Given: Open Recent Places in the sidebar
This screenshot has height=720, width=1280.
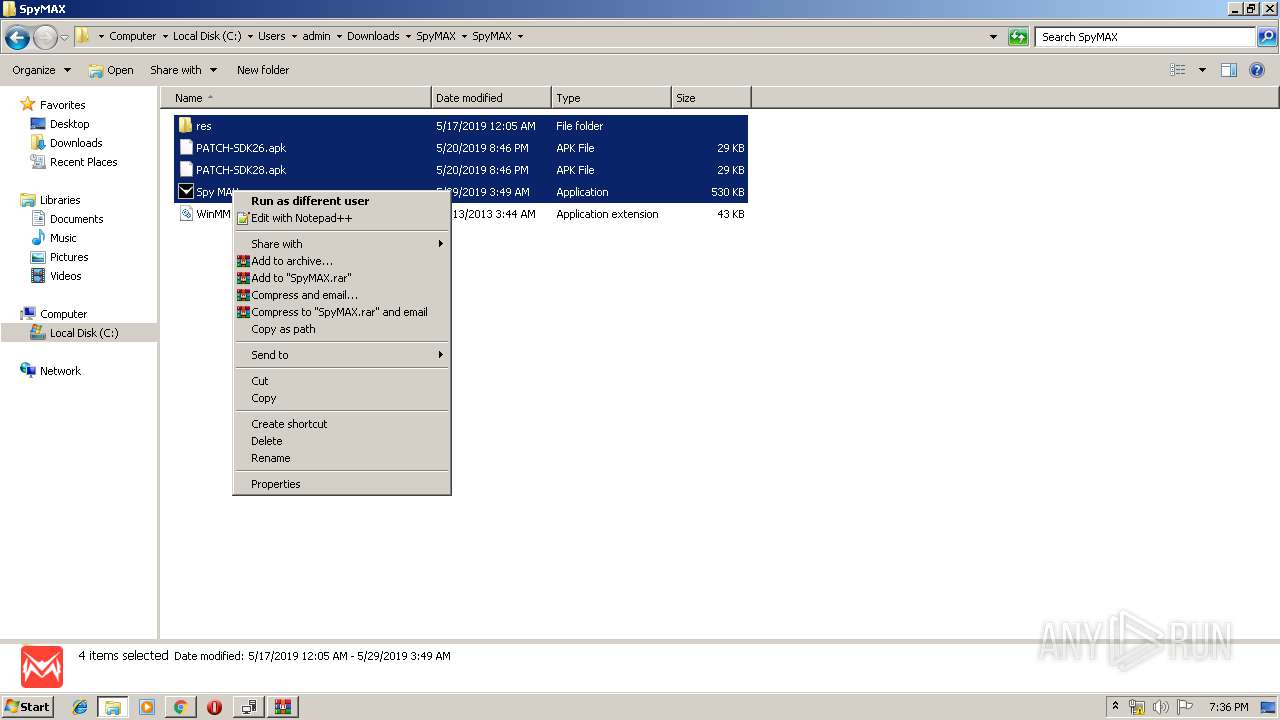Looking at the screenshot, I should tap(73, 162).
